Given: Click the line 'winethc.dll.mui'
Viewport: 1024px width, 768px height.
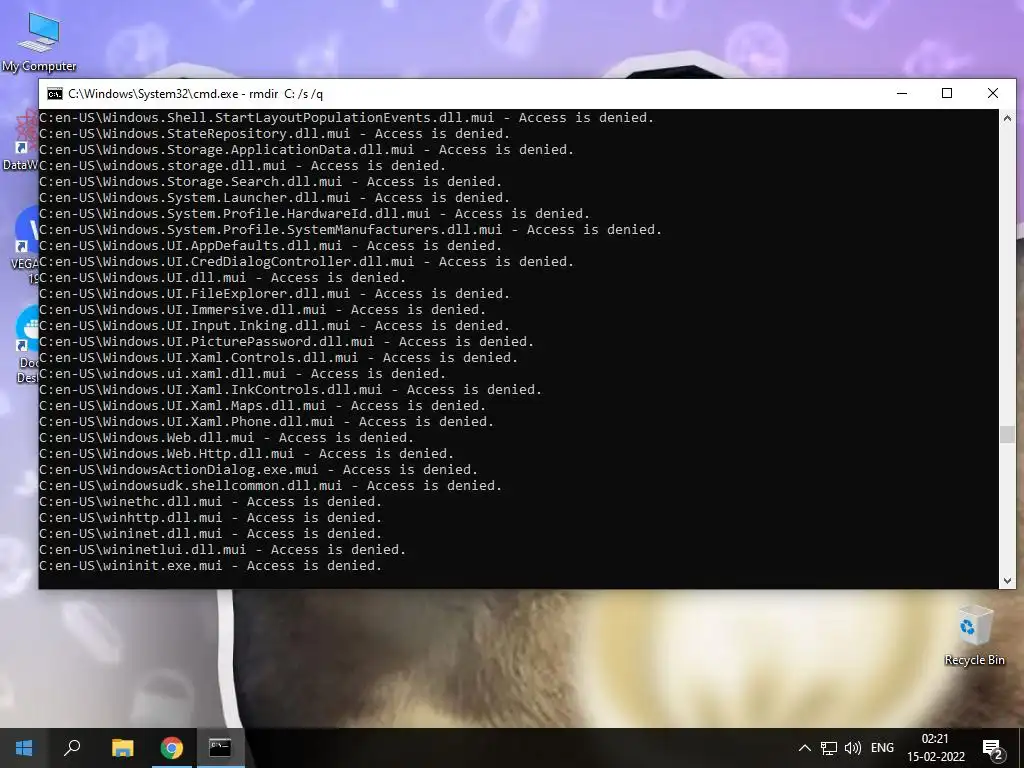Looking at the screenshot, I should (210, 502).
